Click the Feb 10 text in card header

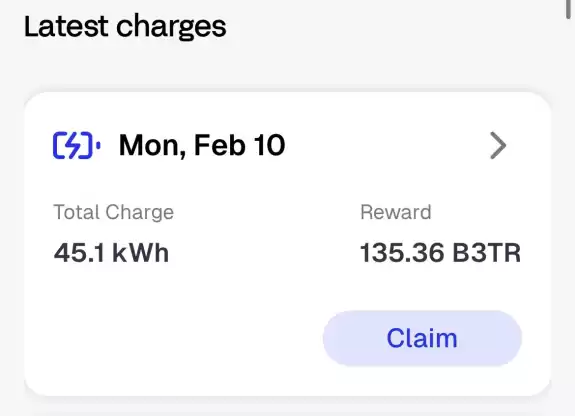click(239, 145)
